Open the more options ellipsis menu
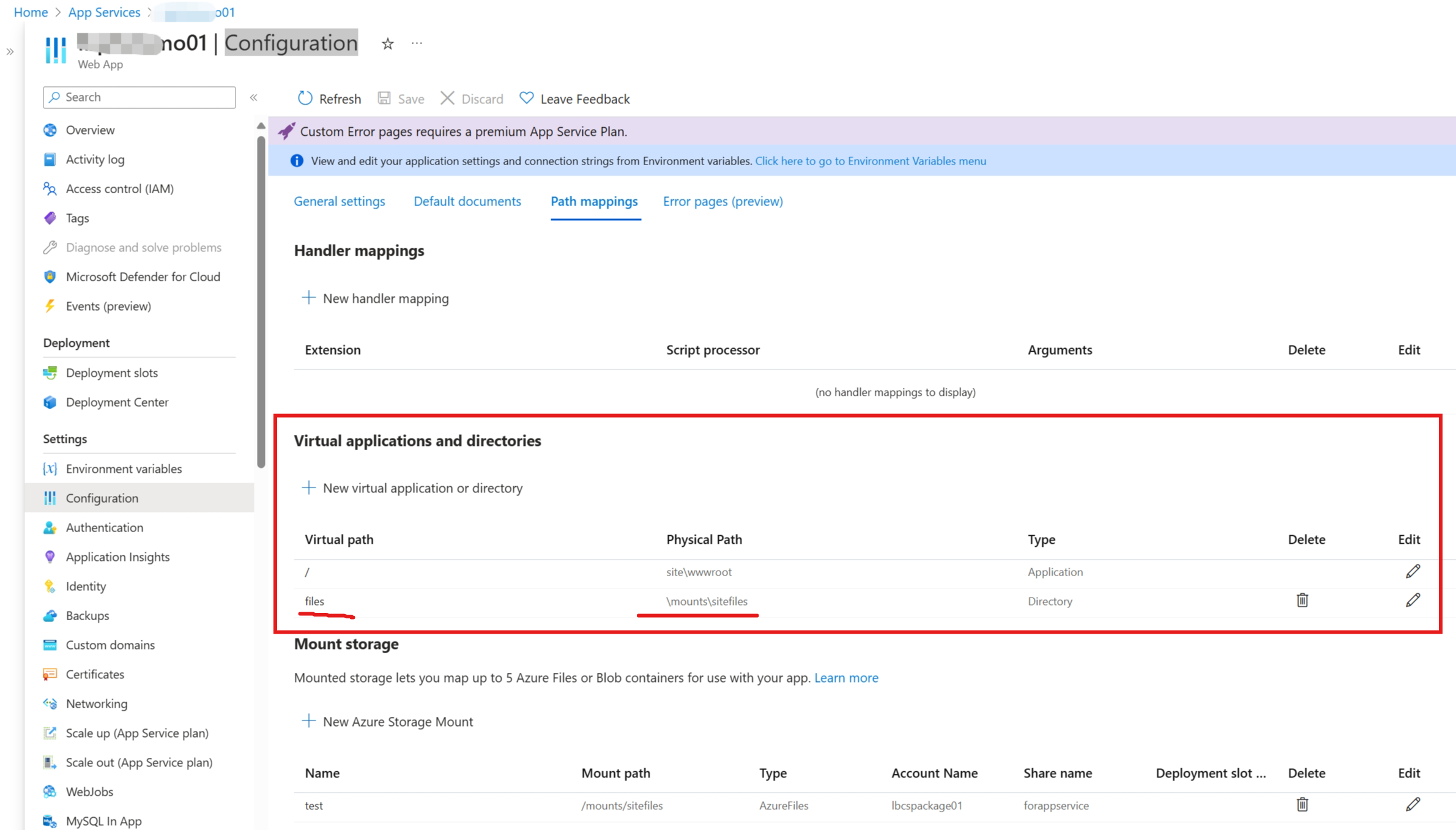 coord(417,43)
